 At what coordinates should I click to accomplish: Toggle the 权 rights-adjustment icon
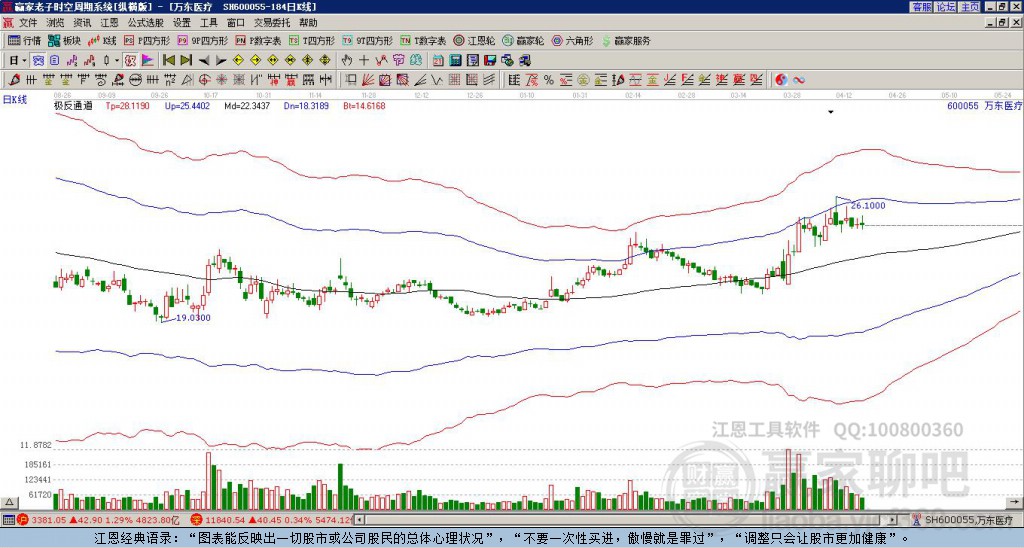click(130, 61)
